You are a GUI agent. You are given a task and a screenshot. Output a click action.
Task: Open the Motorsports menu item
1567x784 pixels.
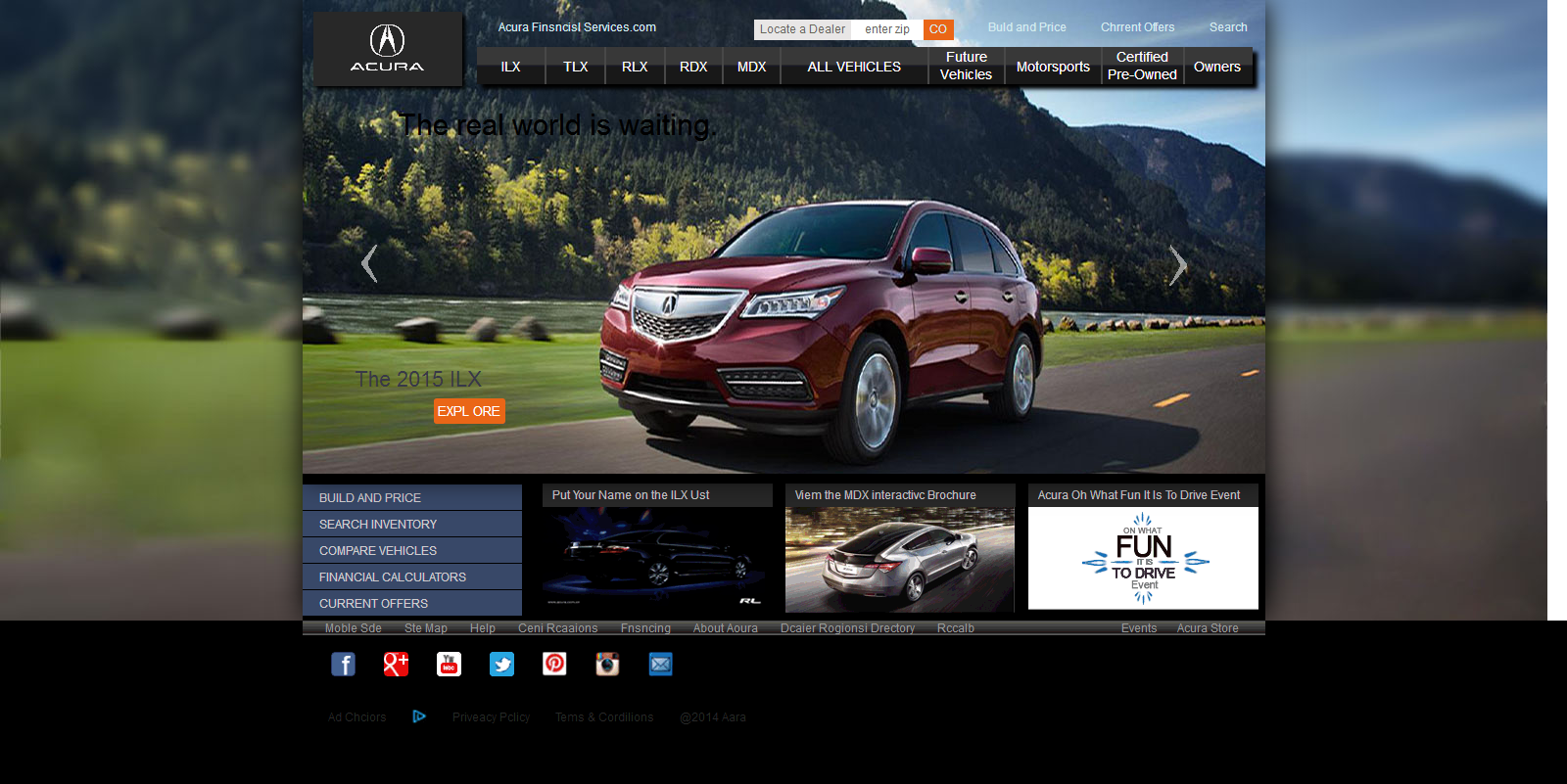coord(1053,67)
